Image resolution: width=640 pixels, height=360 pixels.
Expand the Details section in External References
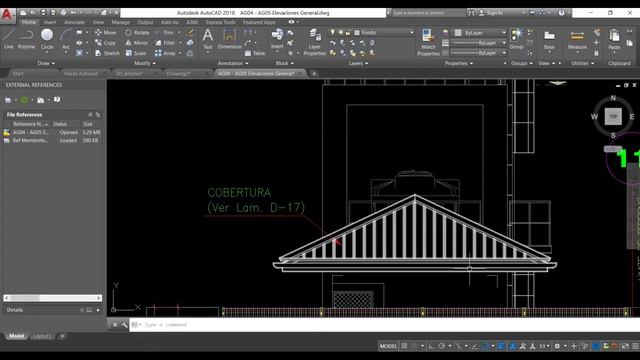(98, 310)
